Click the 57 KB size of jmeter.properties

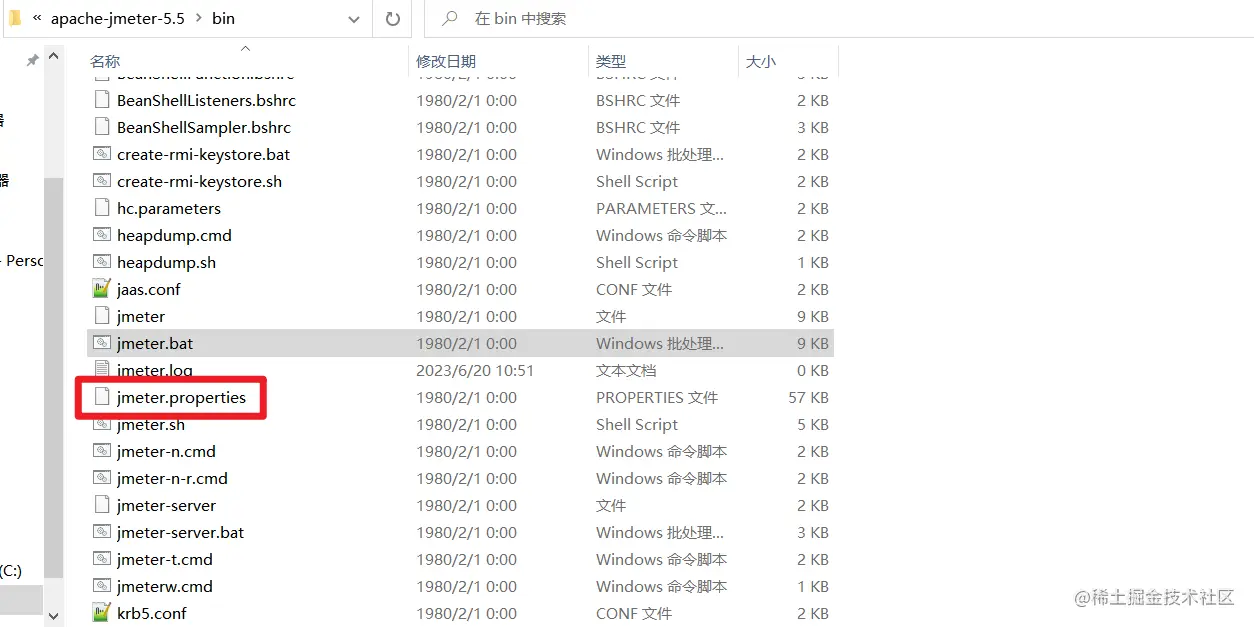click(808, 397)
